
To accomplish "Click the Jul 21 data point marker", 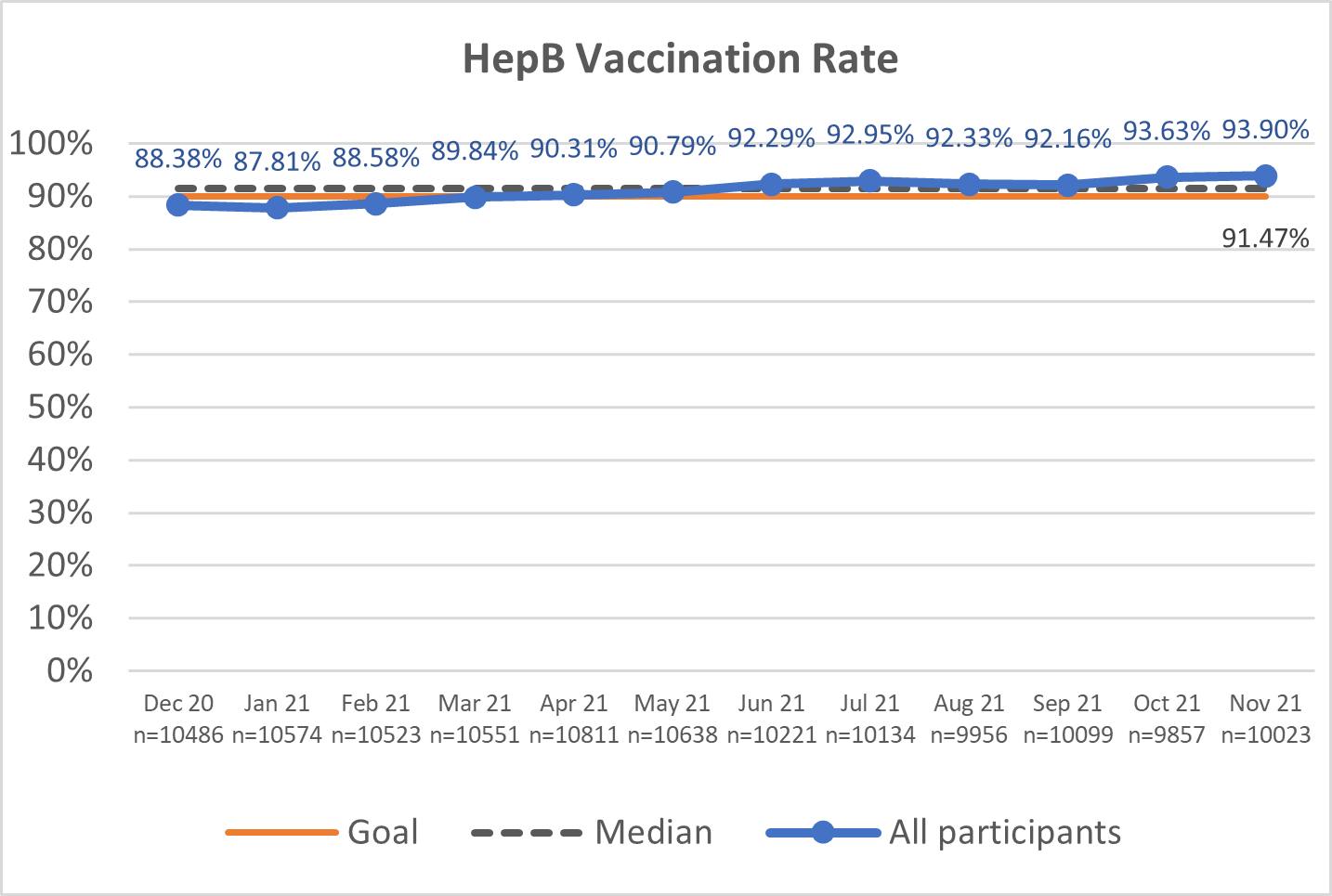I will [869, 180].
